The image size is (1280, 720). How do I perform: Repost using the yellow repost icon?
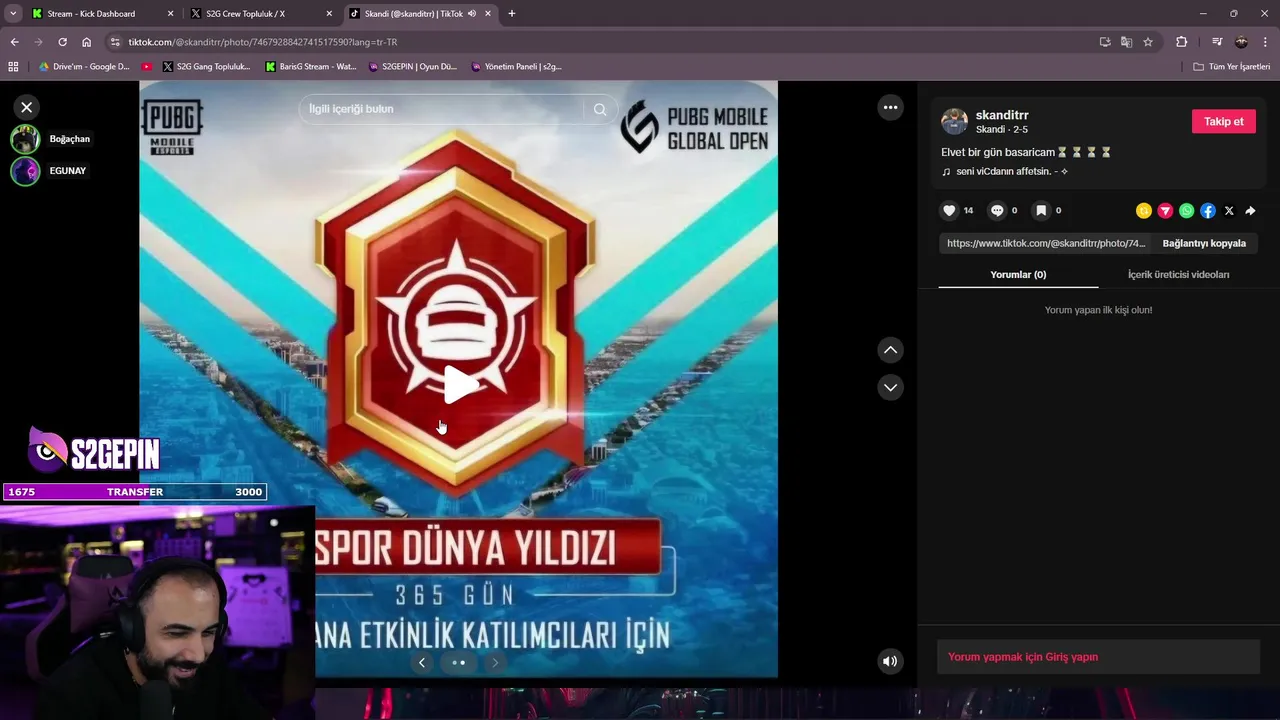click(x=1144, y=211)
